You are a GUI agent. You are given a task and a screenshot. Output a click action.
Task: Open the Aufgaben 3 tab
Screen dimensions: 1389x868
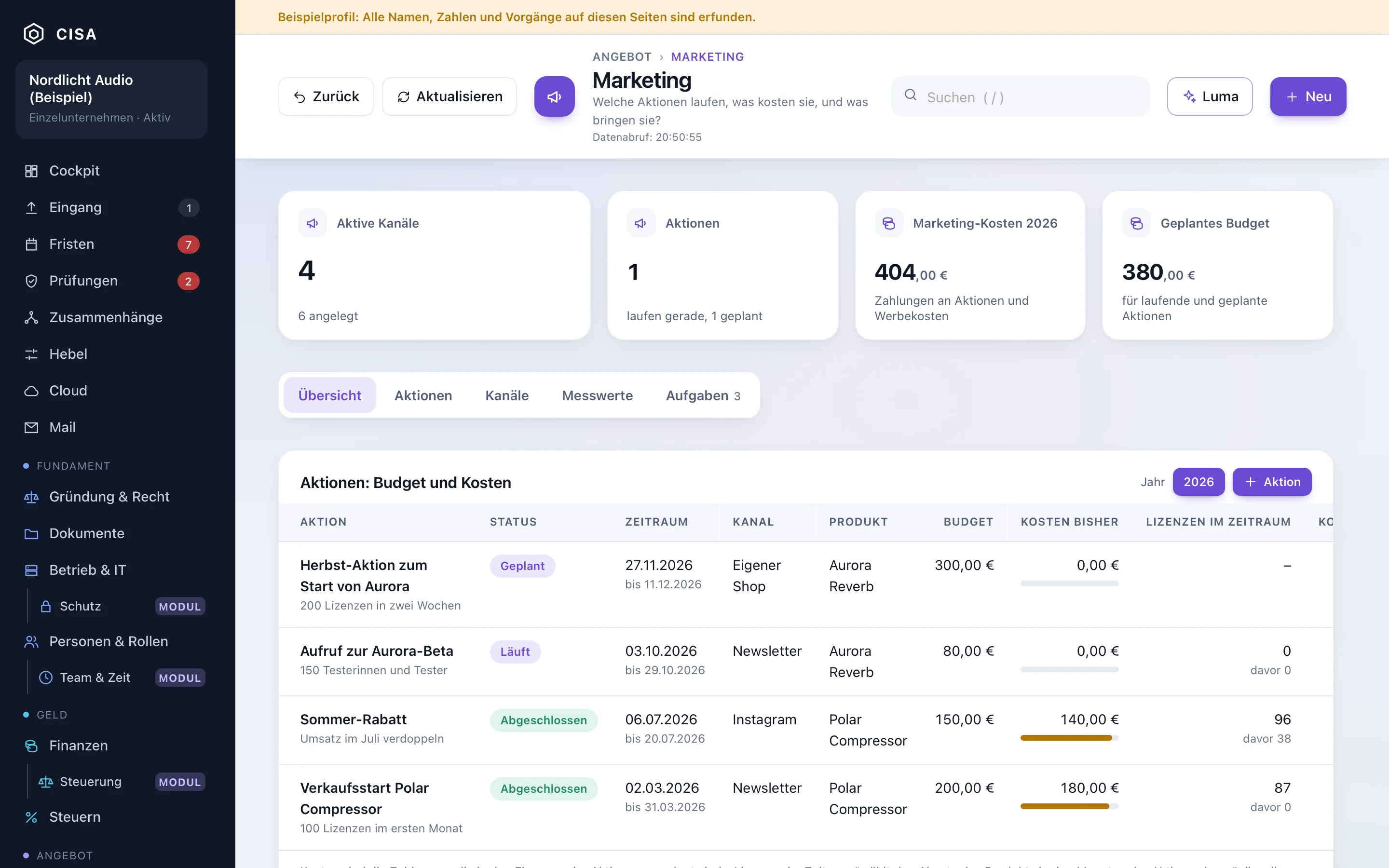(703, 395)
